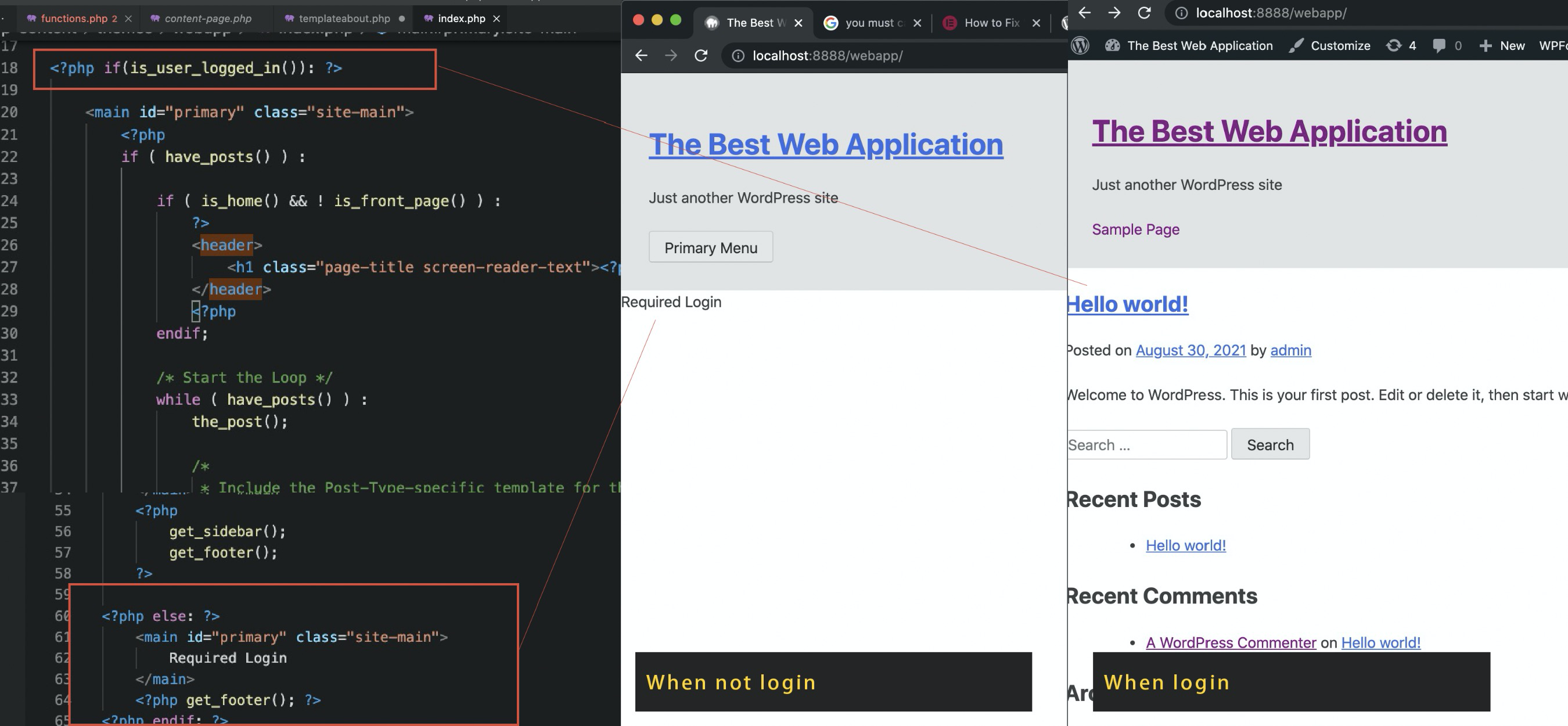Click the site info icon beside localhost URL
Screen dimensions: 1568x726
[738, 56]
